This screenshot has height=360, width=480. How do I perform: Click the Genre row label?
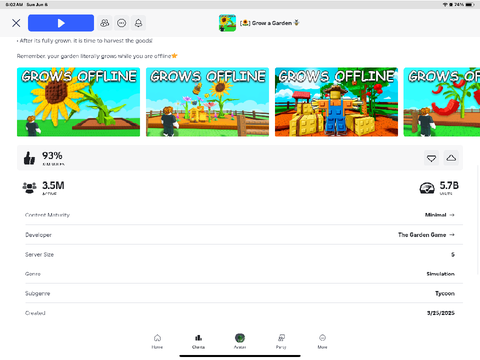pyautogui.click(x=33, y=274)
